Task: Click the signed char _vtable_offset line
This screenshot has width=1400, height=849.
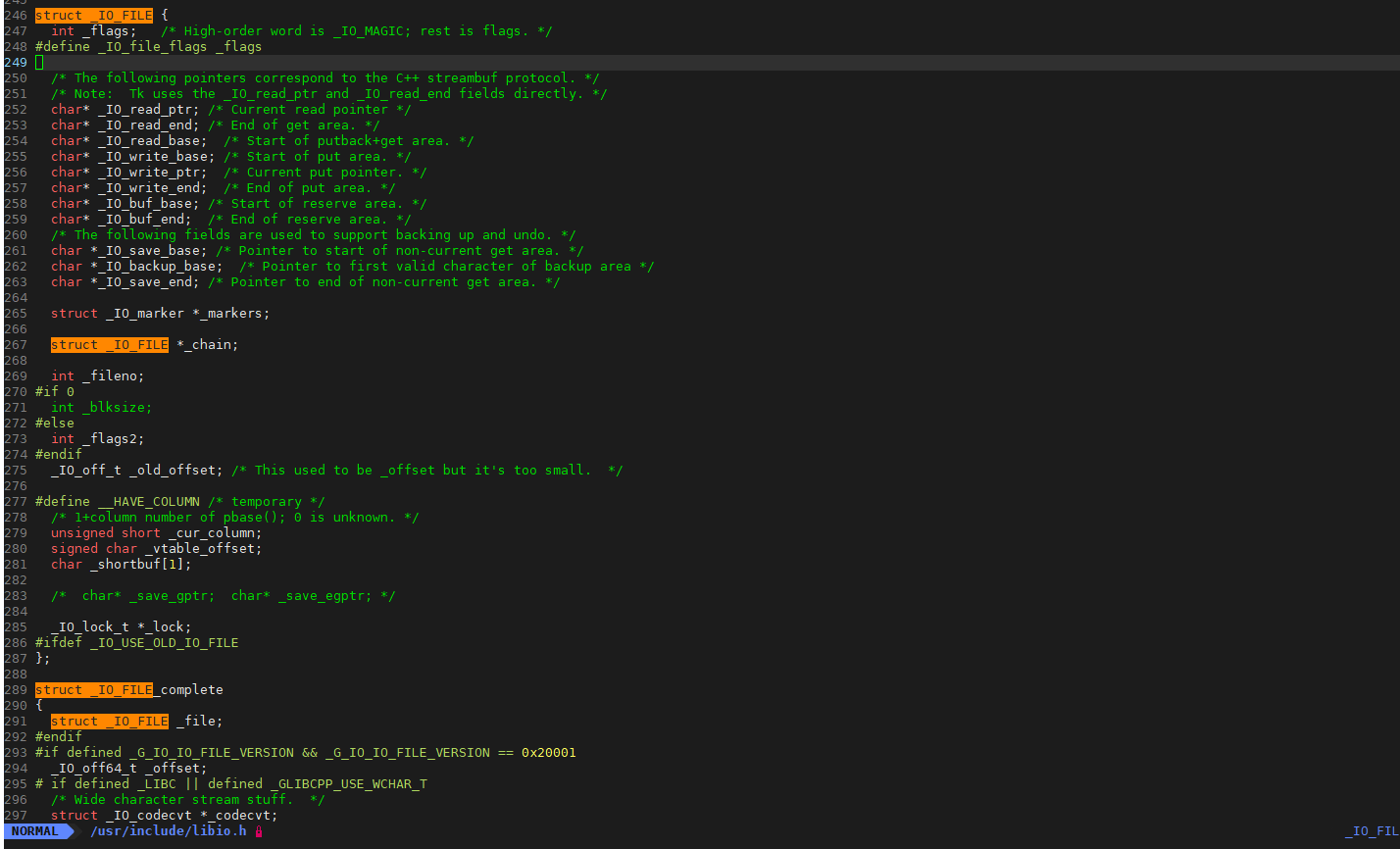Action: [x=157, y=549]
